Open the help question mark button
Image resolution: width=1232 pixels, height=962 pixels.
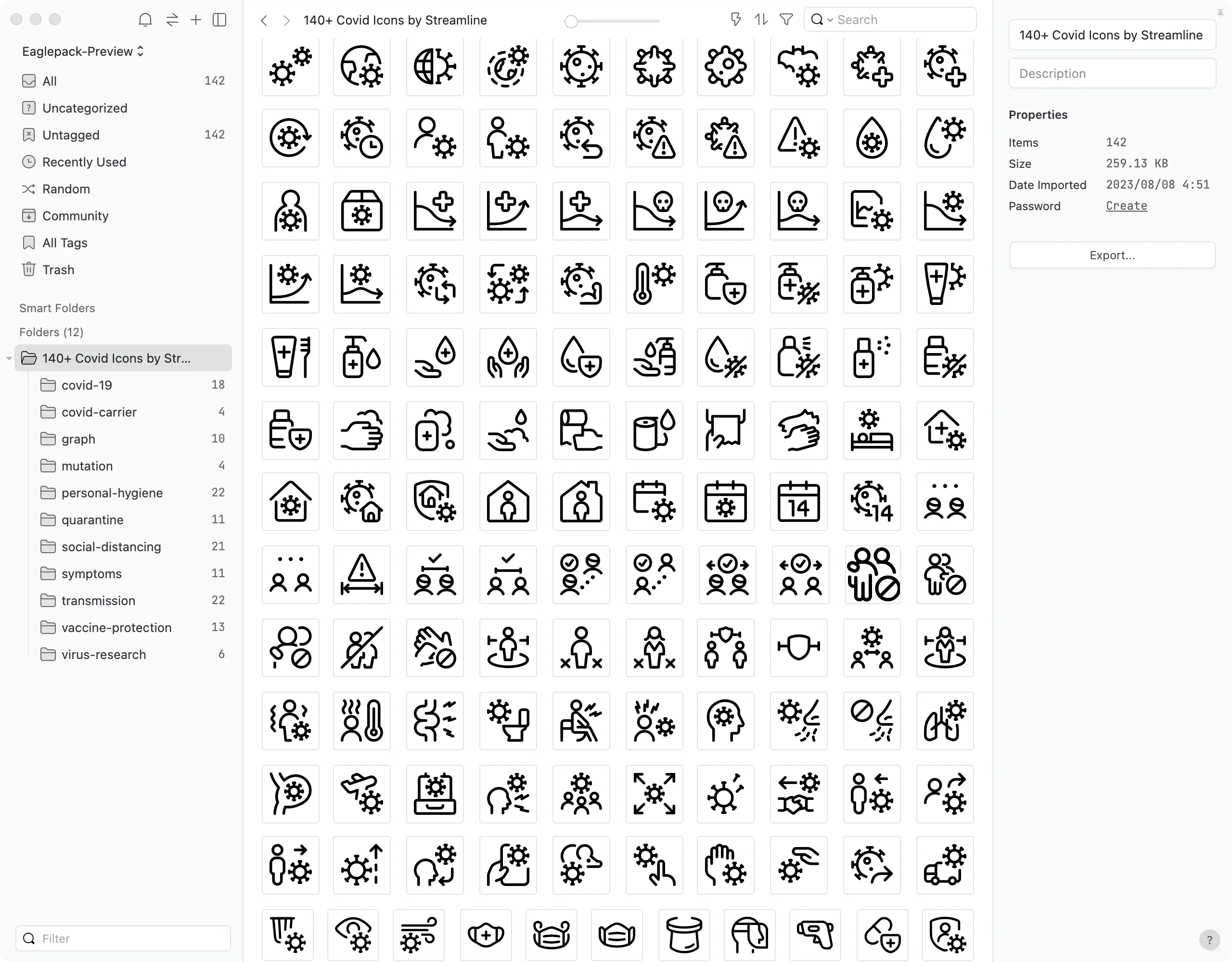coord(1209,939)
